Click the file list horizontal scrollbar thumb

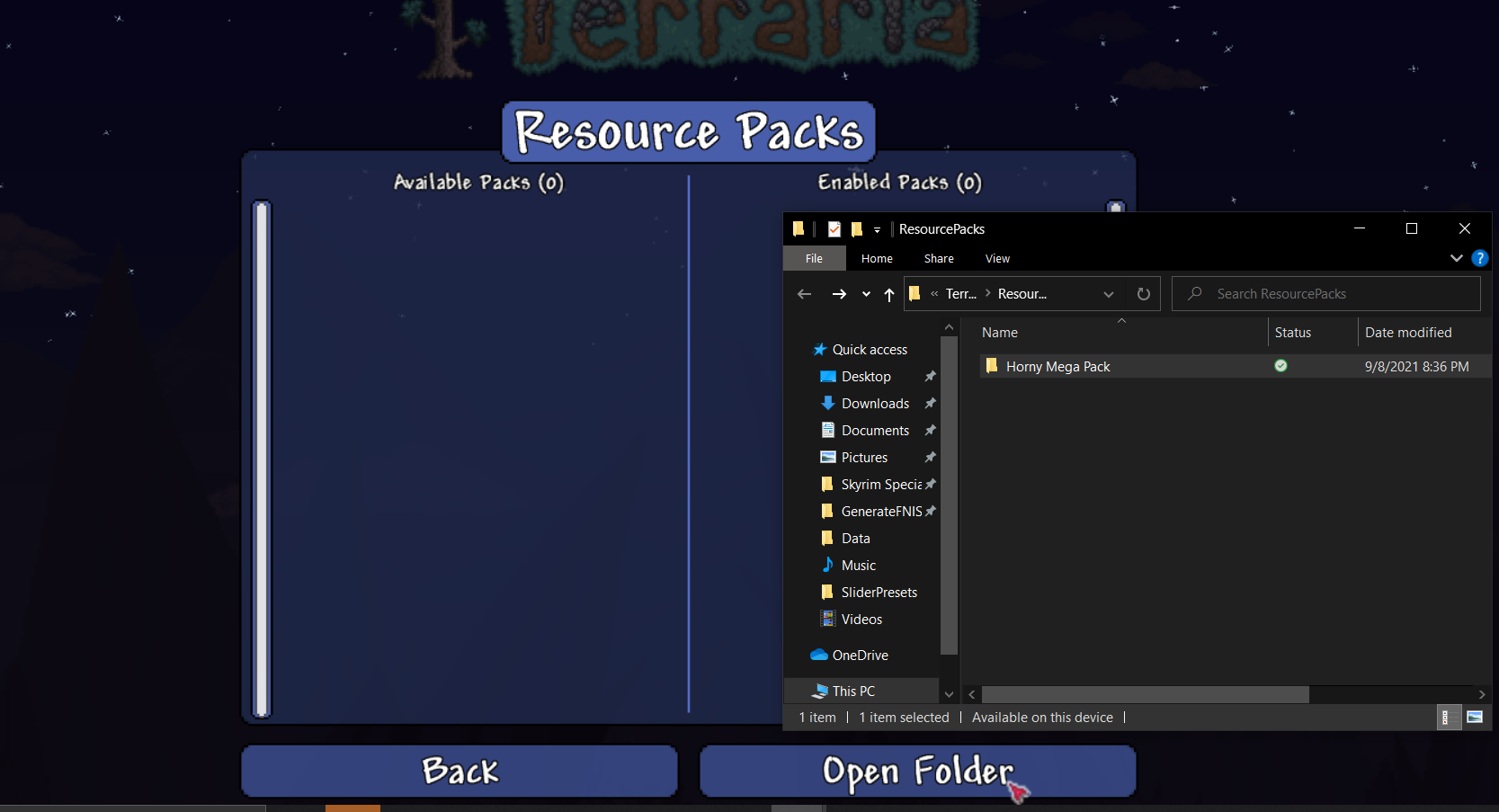1146,694
